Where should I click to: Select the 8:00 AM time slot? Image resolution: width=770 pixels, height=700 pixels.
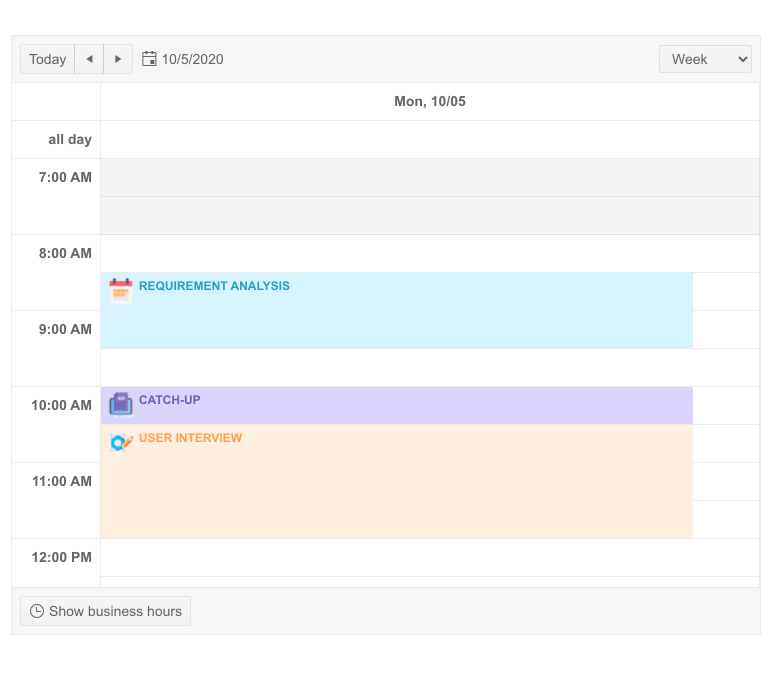click(x=430, y=253)
